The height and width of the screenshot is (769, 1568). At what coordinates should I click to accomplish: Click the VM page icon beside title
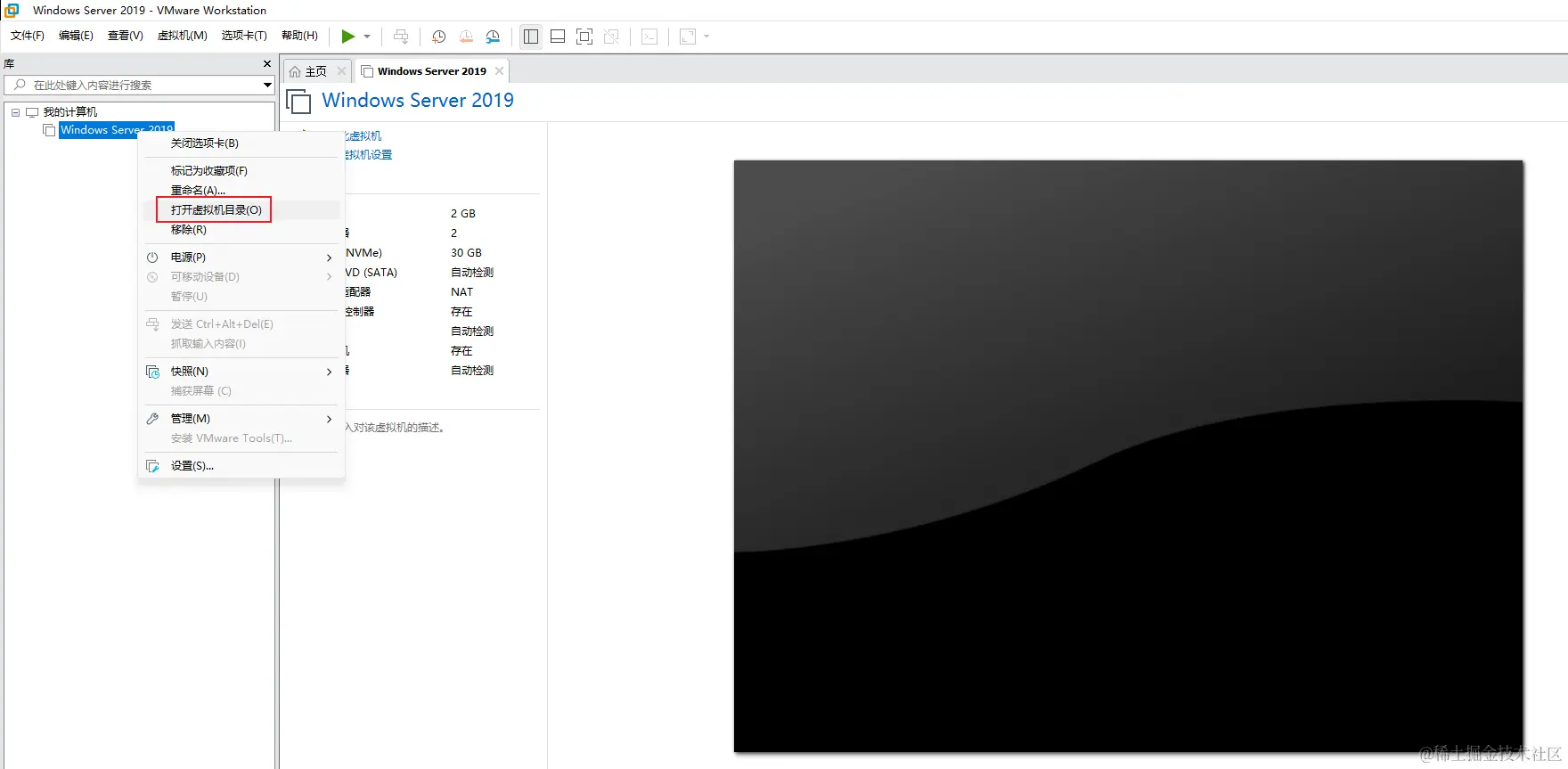pos(298,102)
